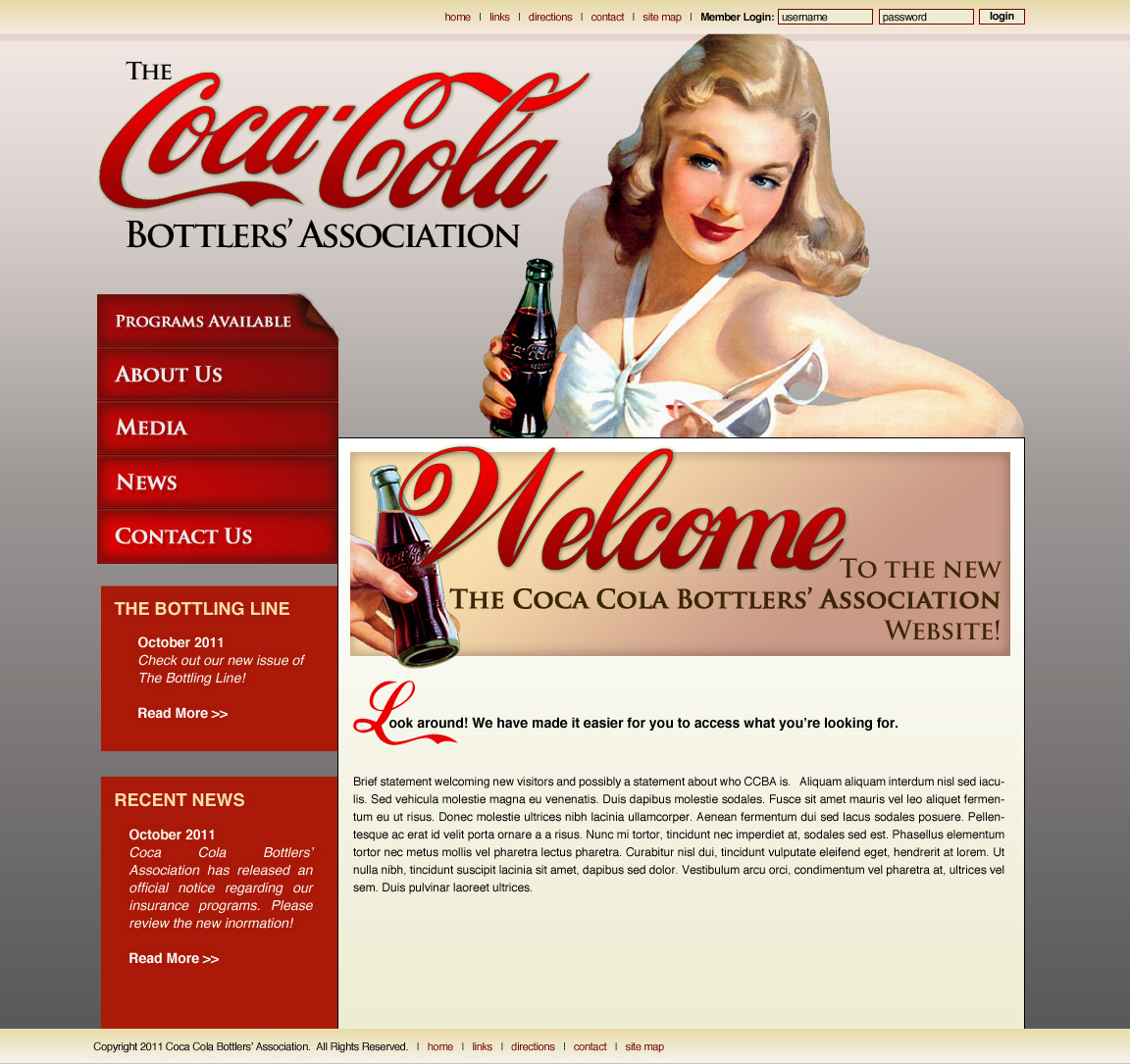Click the 'RECENT NEWS' heading
Image resolution: width=1130 pixels, height=1064 pixels.
(180, 800)
